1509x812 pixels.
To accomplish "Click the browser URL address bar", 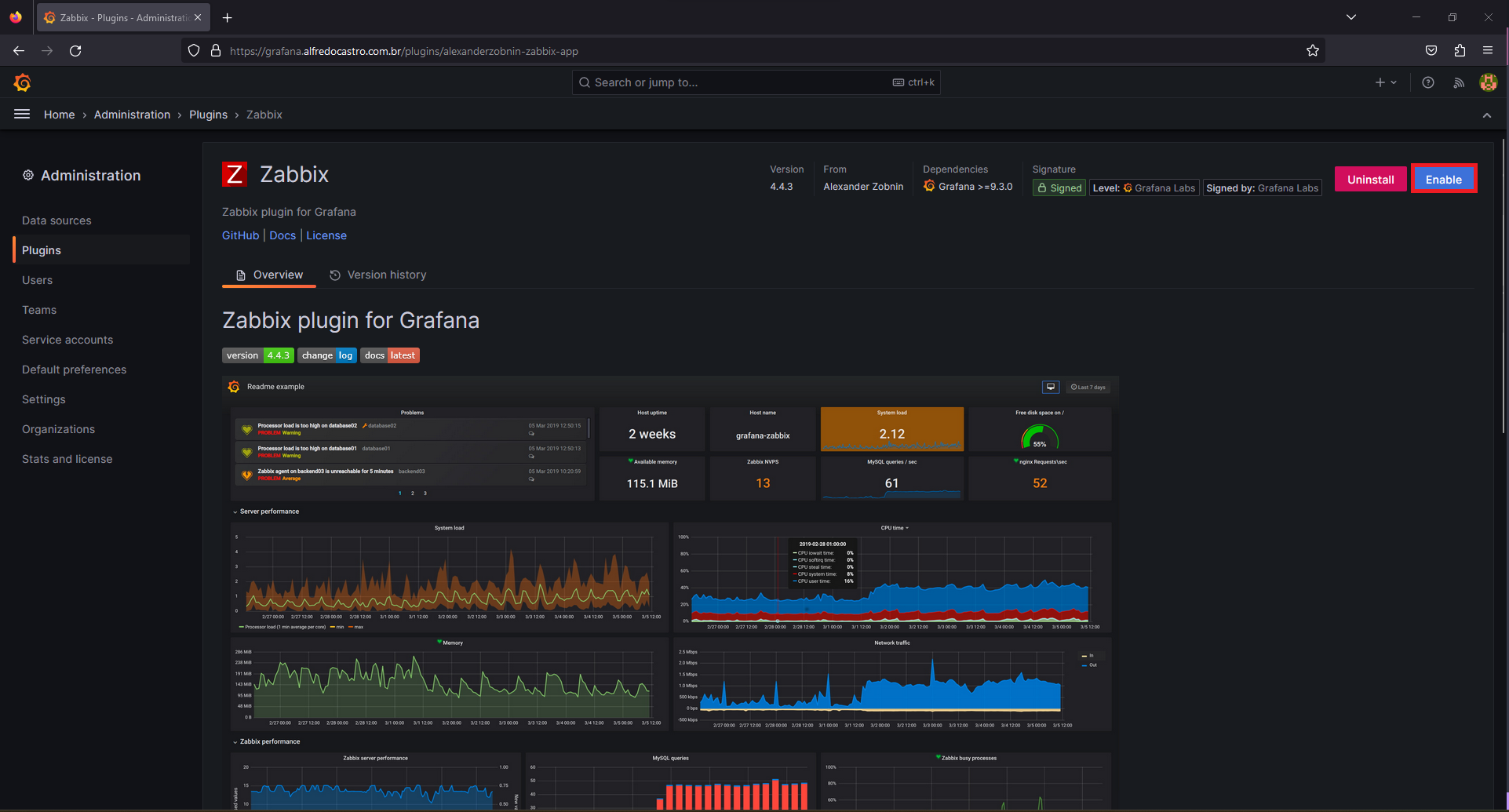I will click(753, 51).
